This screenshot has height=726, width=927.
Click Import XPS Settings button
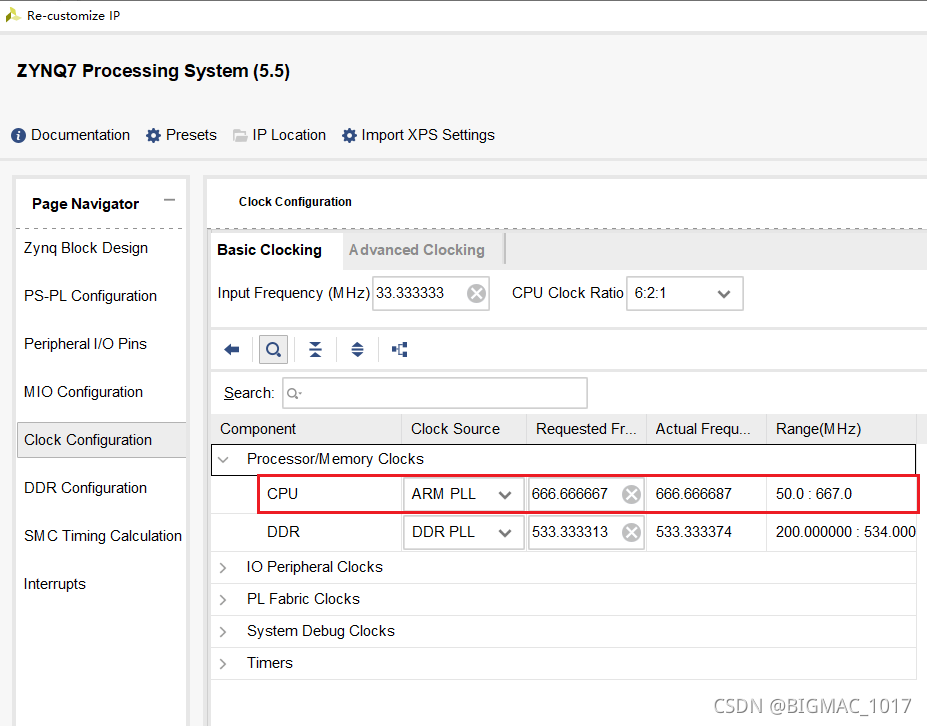428,135
